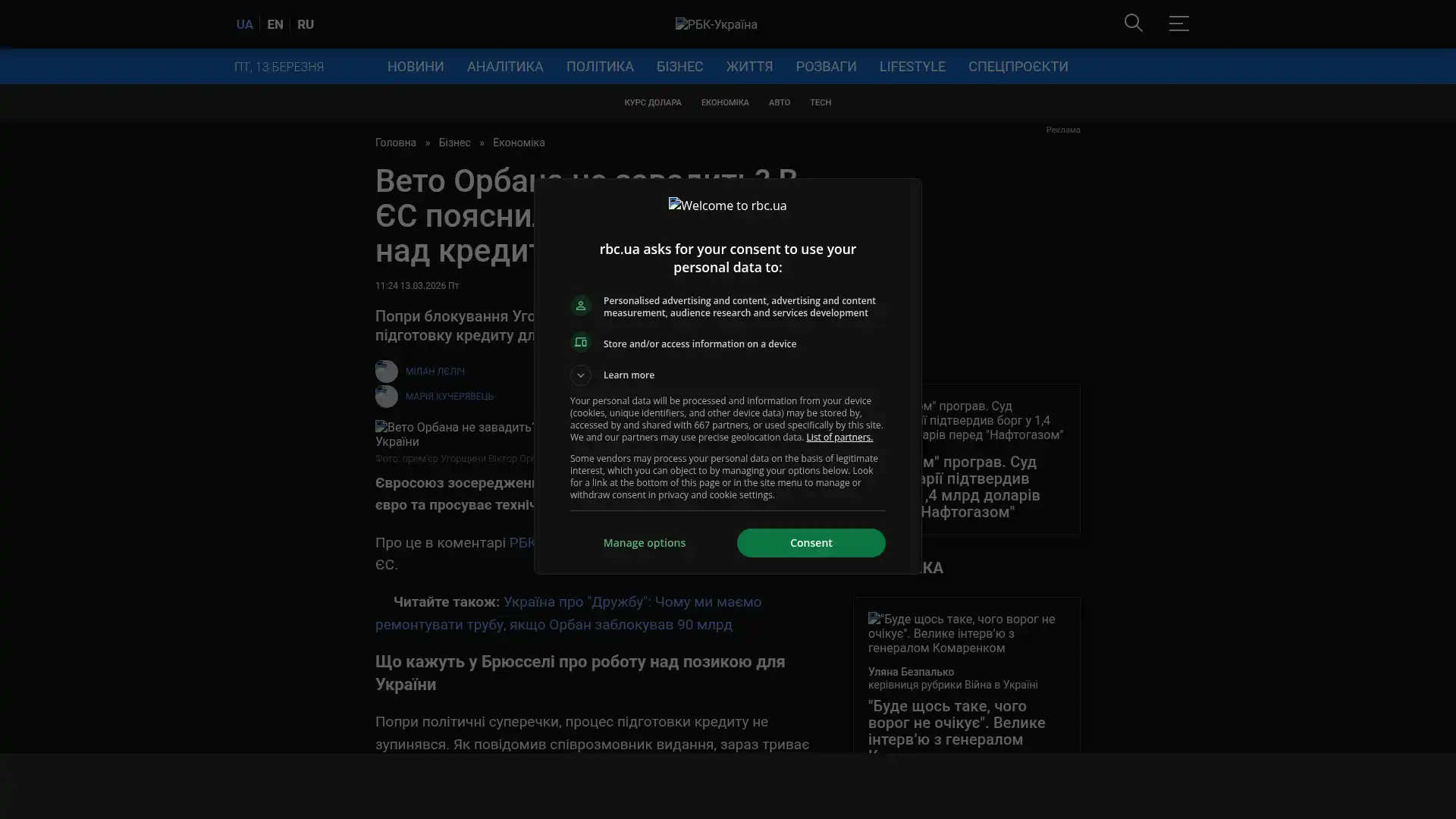Click the personalised advertising person icon
Screen dimensions: 1456x819
pyautogui.click(x=580, y=306)
